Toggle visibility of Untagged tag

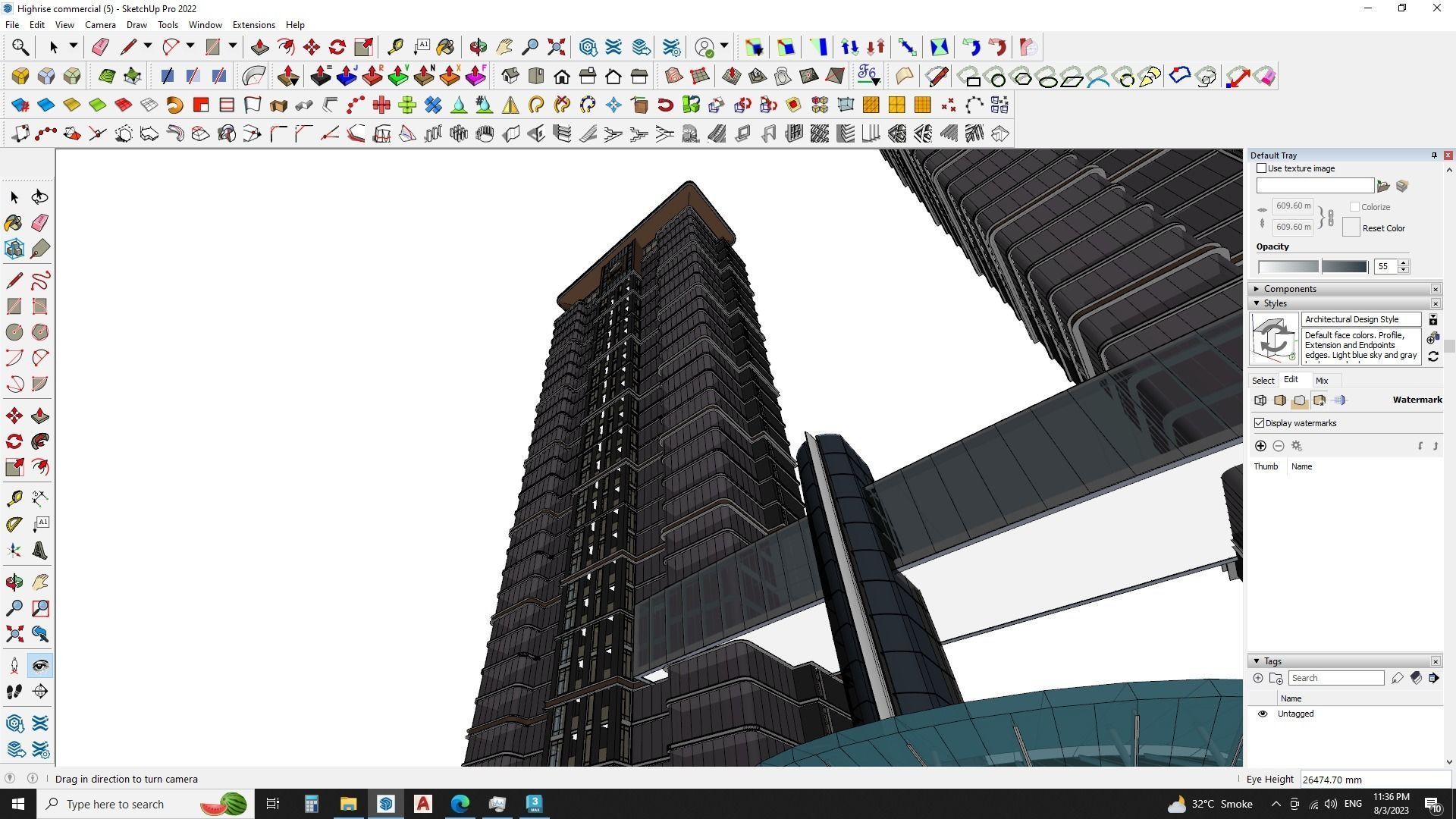click(1263, 714)
